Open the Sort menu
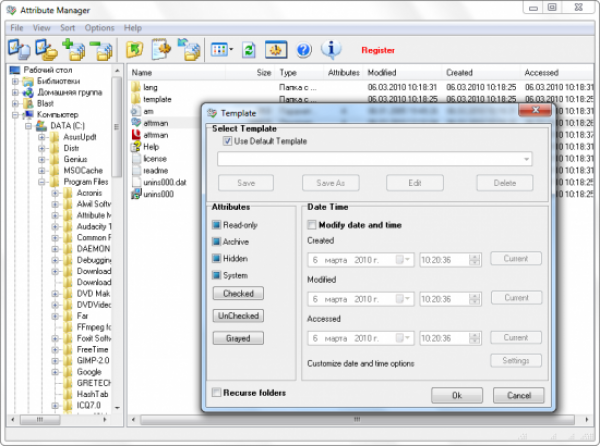Image resolution: width=600 pixels, height=446 pixels. click(x=68, y=27)
